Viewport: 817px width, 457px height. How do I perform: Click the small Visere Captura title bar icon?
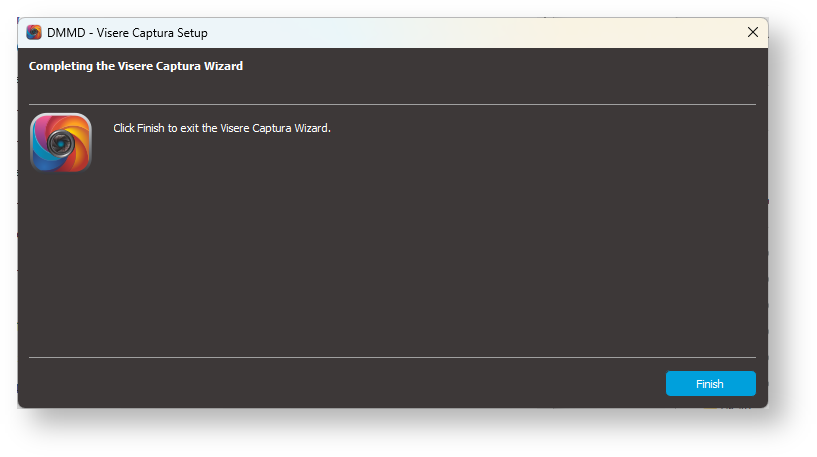[34, 32]
